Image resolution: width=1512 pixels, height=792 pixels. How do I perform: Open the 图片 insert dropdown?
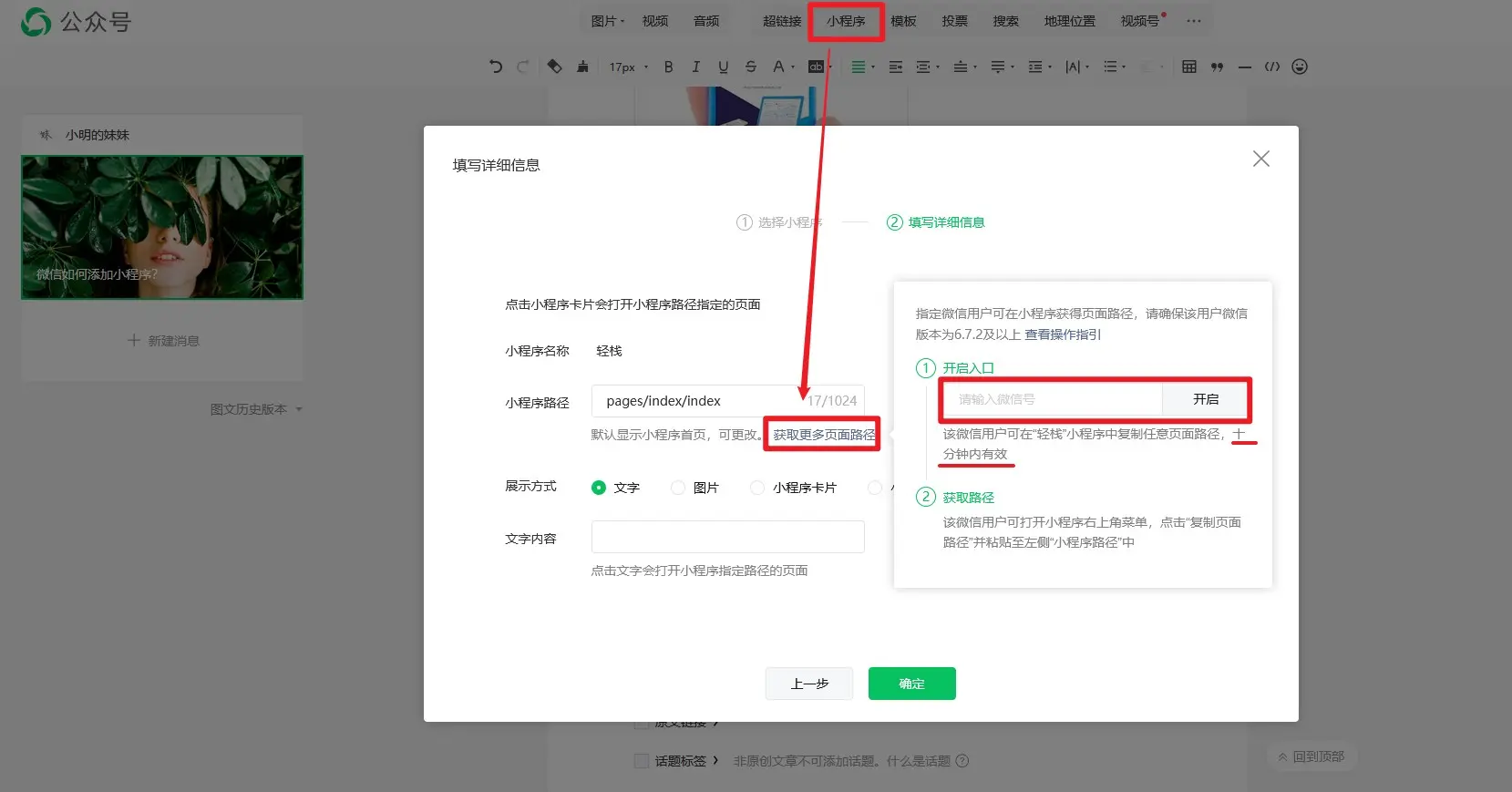(x=607, y=21)
